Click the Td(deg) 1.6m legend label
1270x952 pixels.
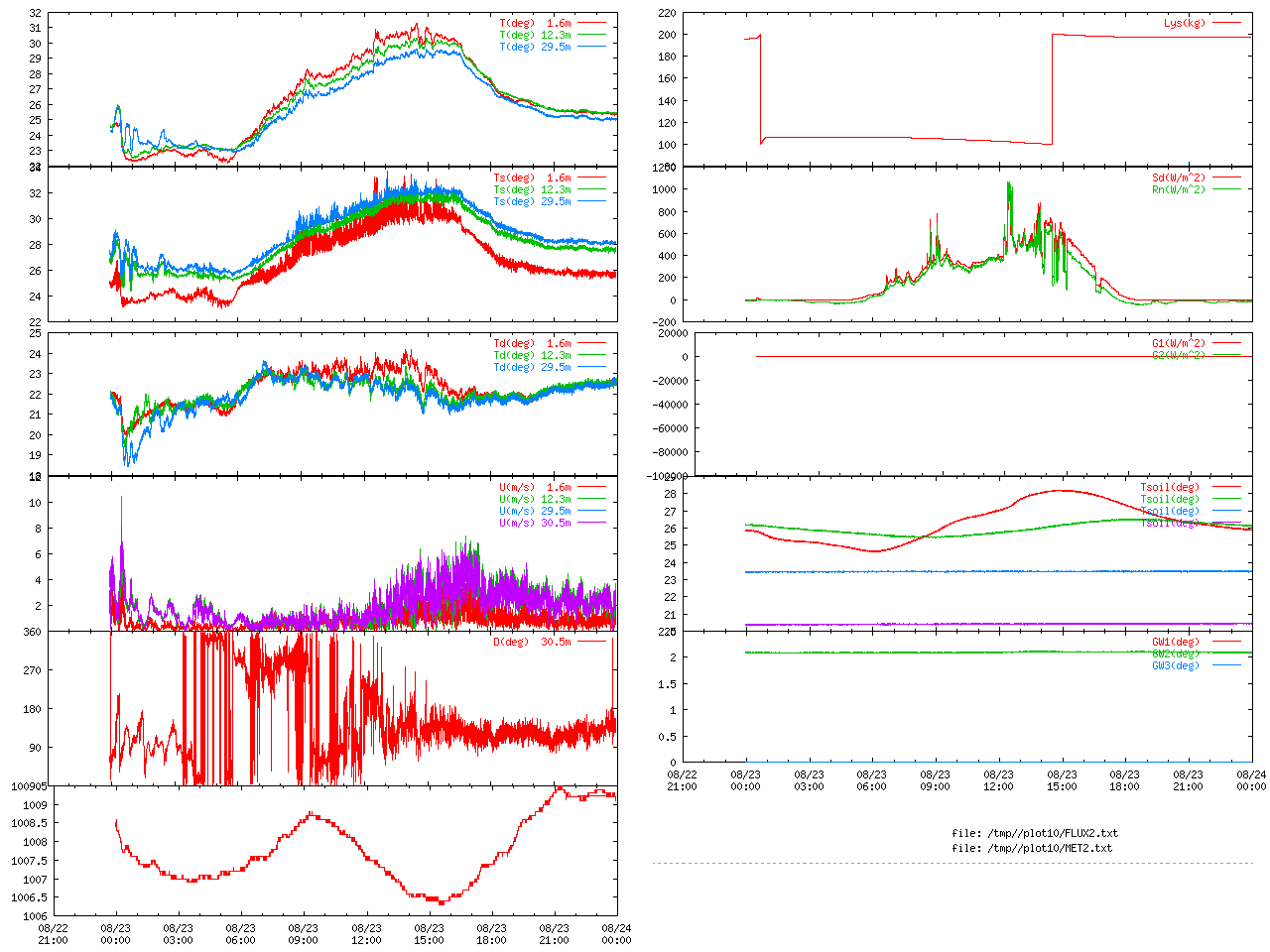coord(533,344)
